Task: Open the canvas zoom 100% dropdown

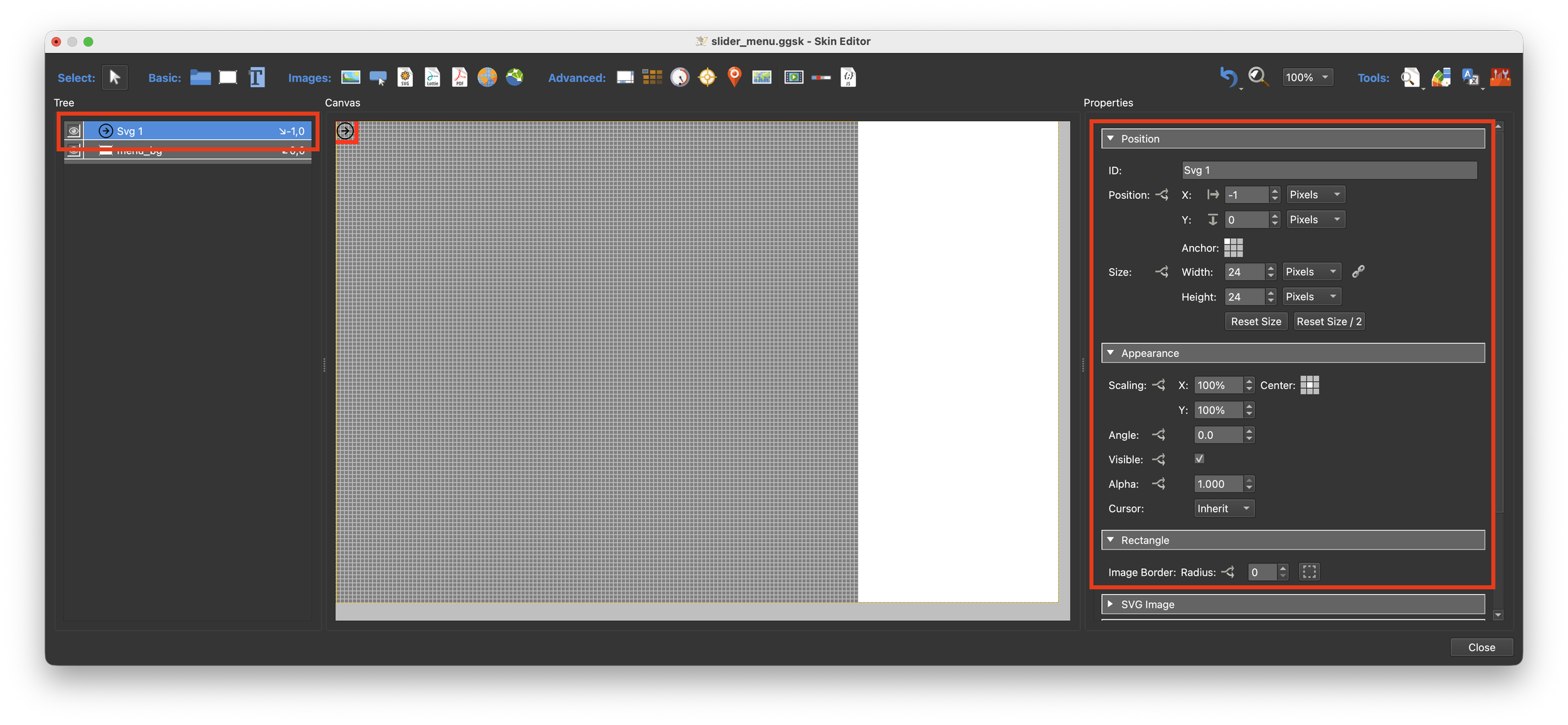Action: (1307, 77)
